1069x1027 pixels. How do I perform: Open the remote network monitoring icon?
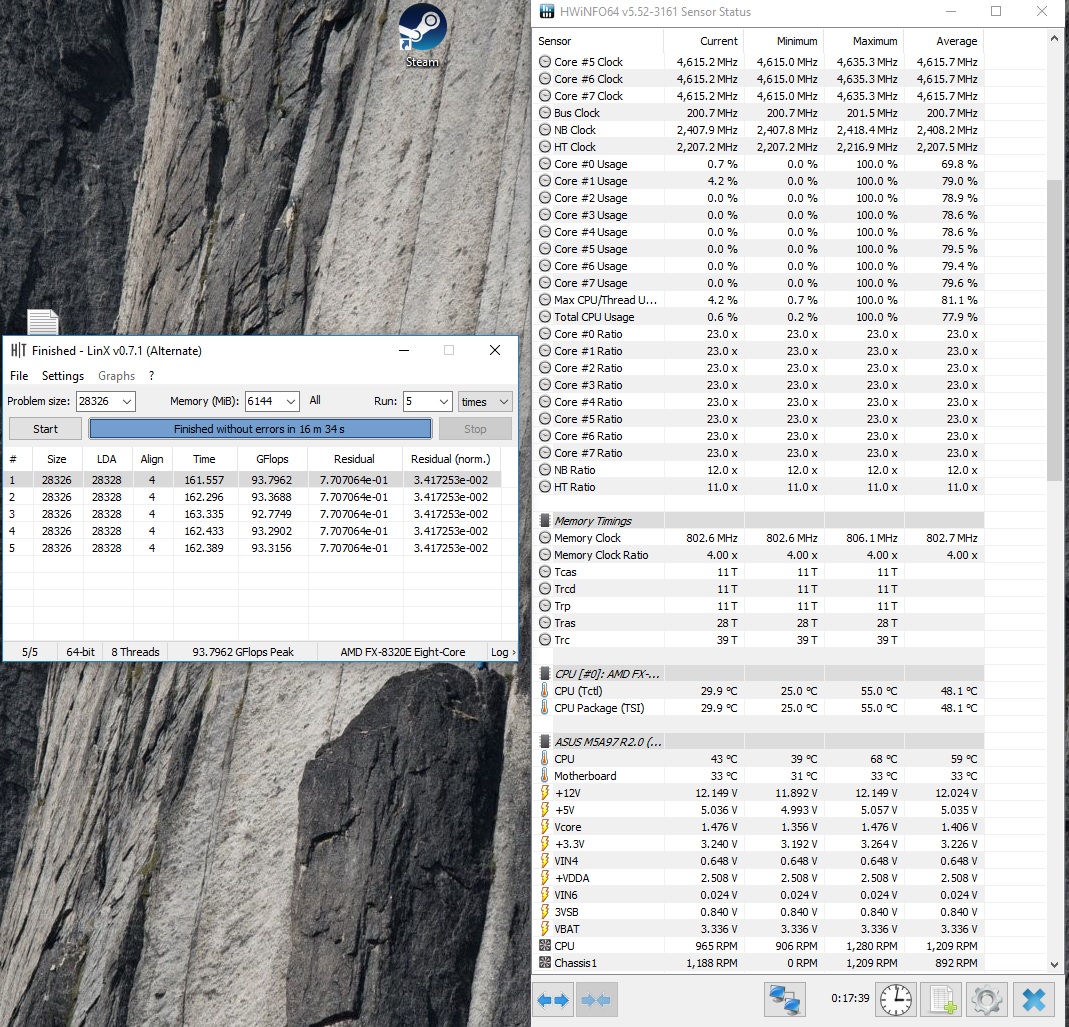[785, 999]
